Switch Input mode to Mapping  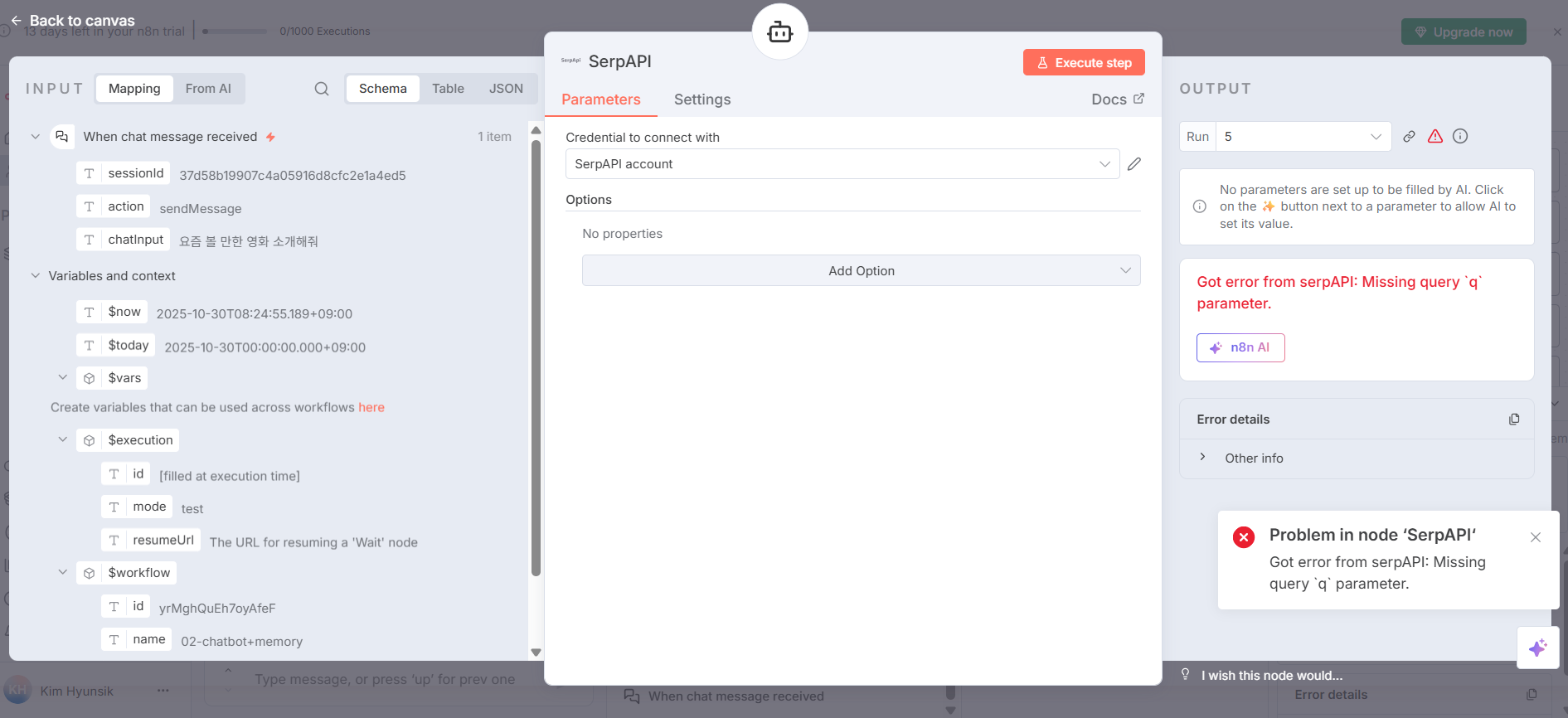pyautogui.click(x=134, y=89)
